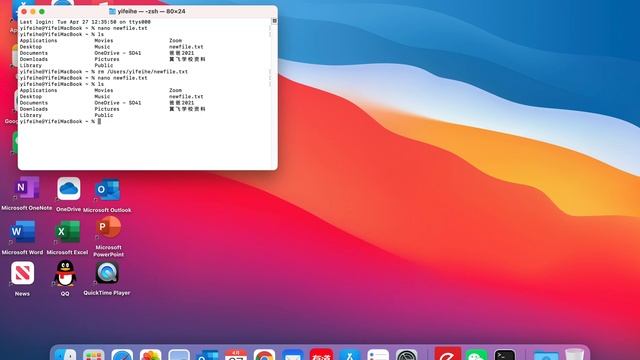Open the Trash in the Dock
Image resolution: width=640 pixels, height=360 pixels.
(574, 354)
